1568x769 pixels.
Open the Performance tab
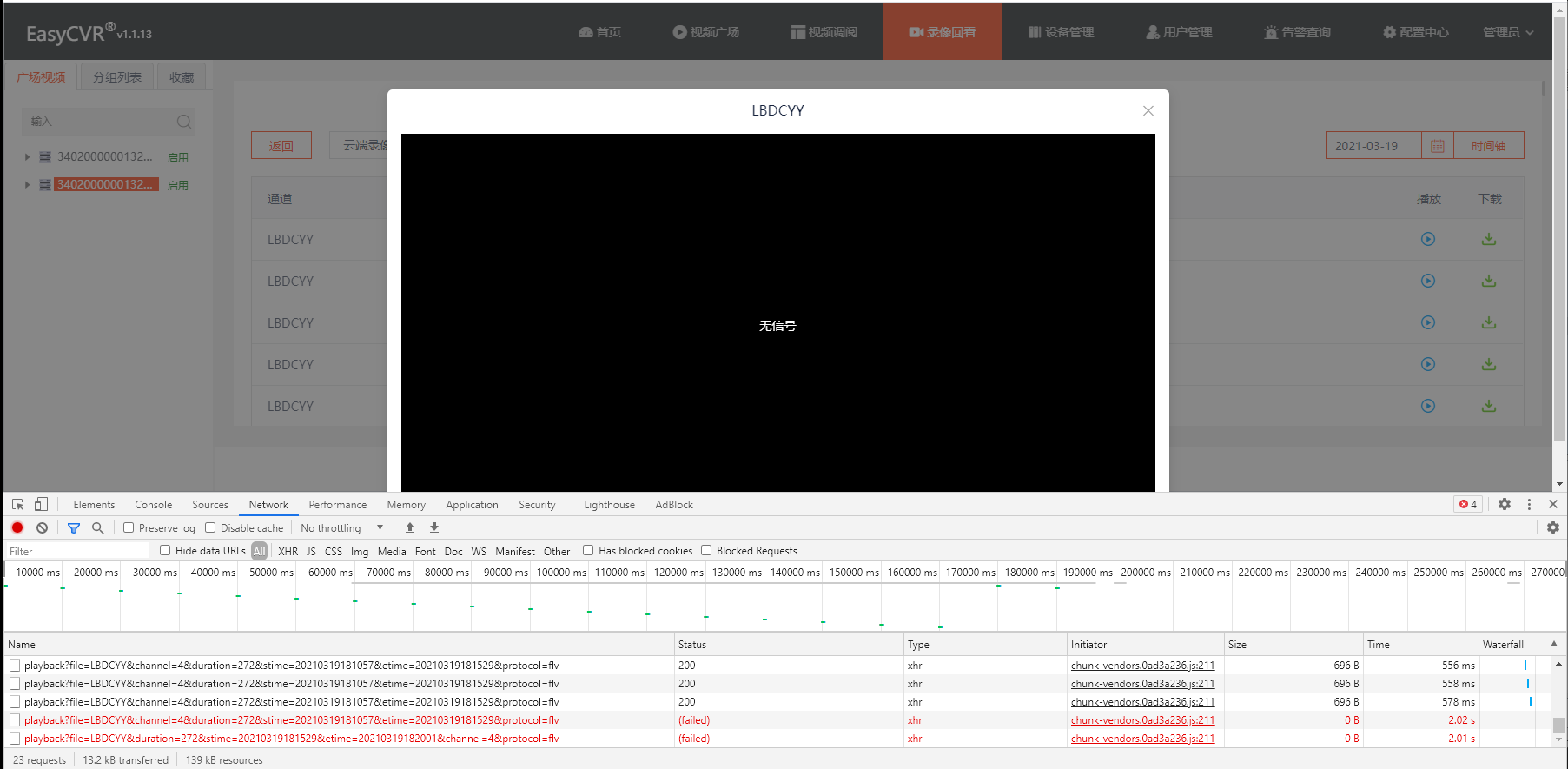click(x=338, y=504)
